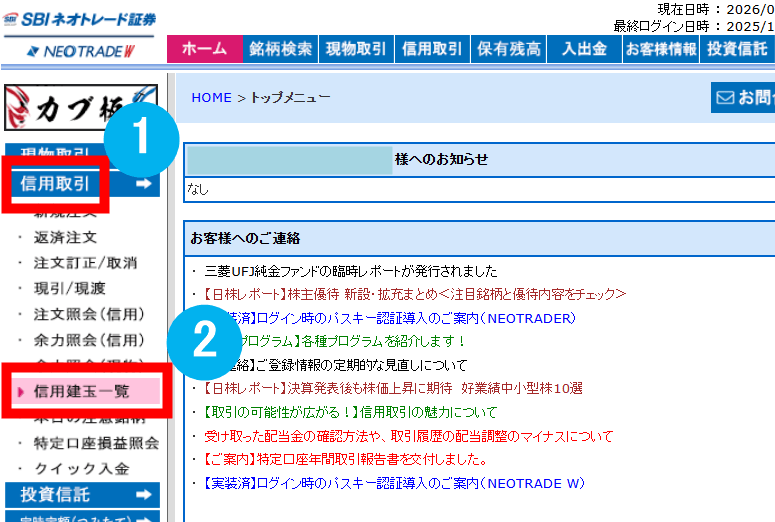Open the 特定口座年間取引報告書 notice
The width and height of the screenshot is (775, 522).
point(345,460)
